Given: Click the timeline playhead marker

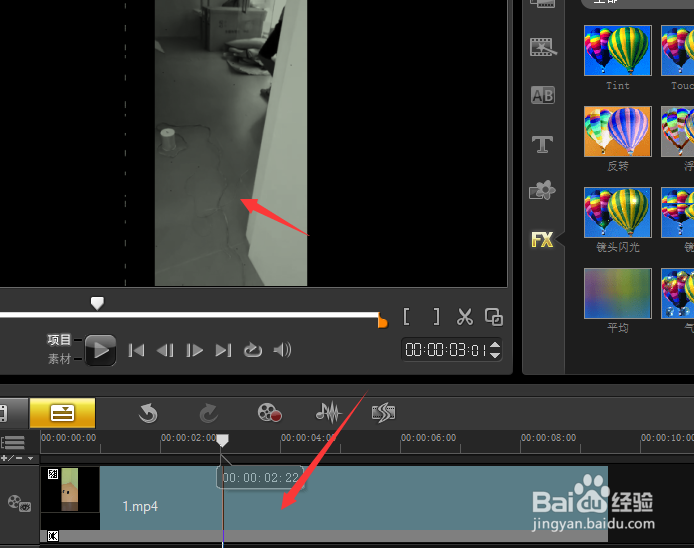Looking at the screenshot, I should 222,440.
